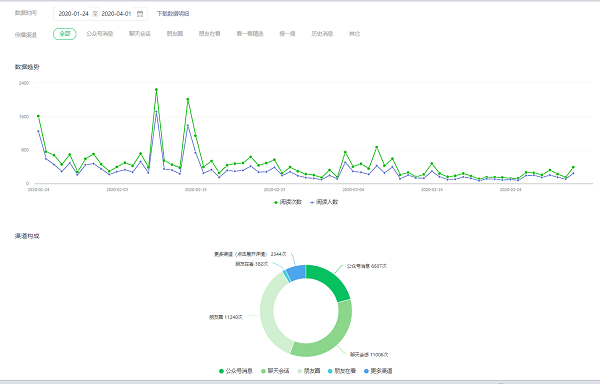Click the highest green peak point on line chart

(x=156, y=89)
